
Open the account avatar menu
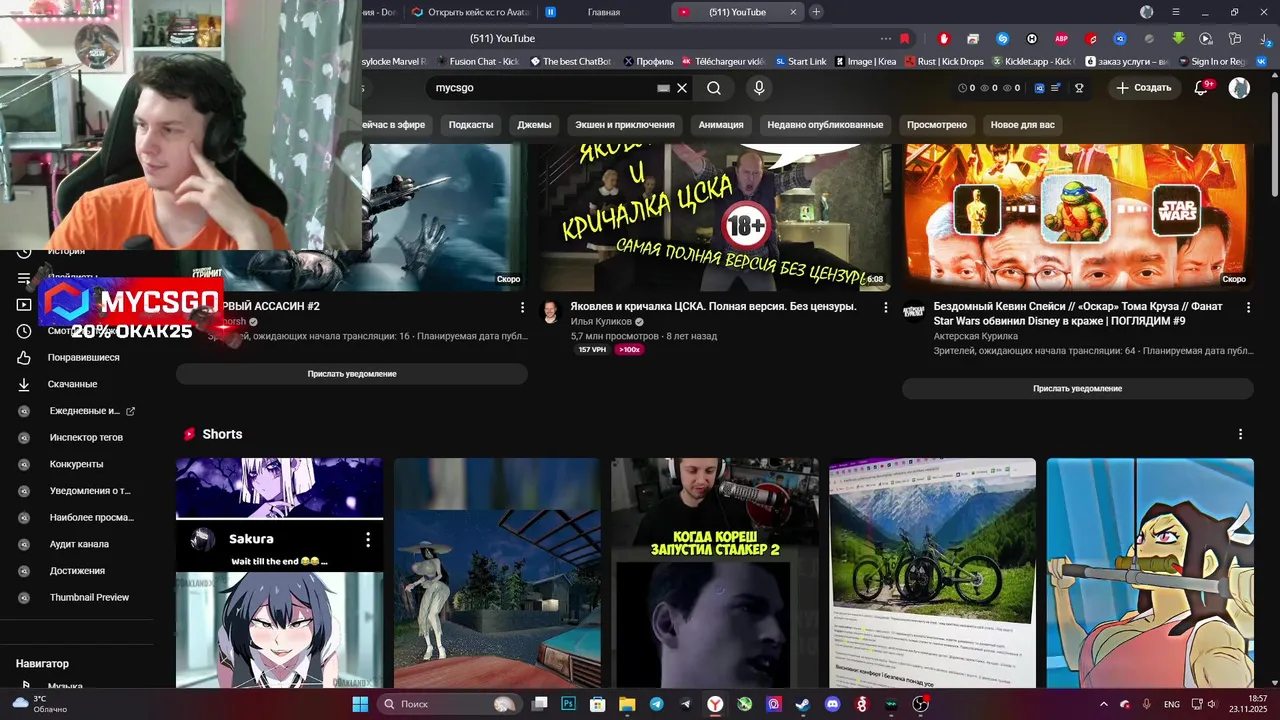(1239, 88)
